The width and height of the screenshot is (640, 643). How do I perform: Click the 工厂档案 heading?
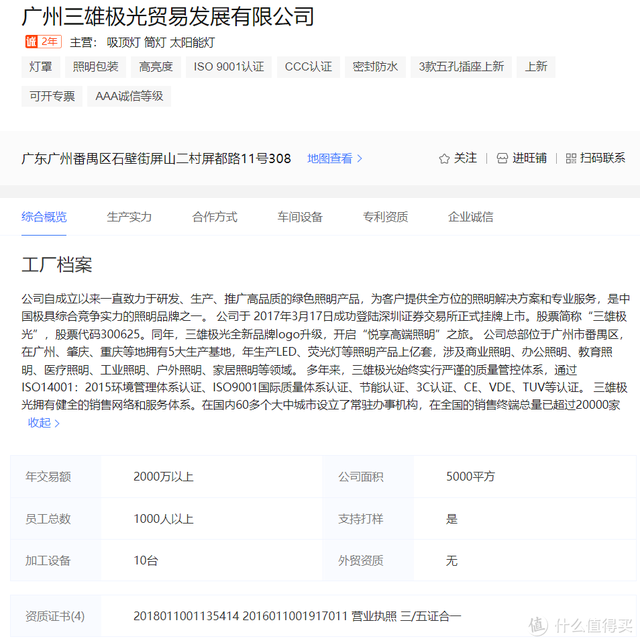pos(57,265)
